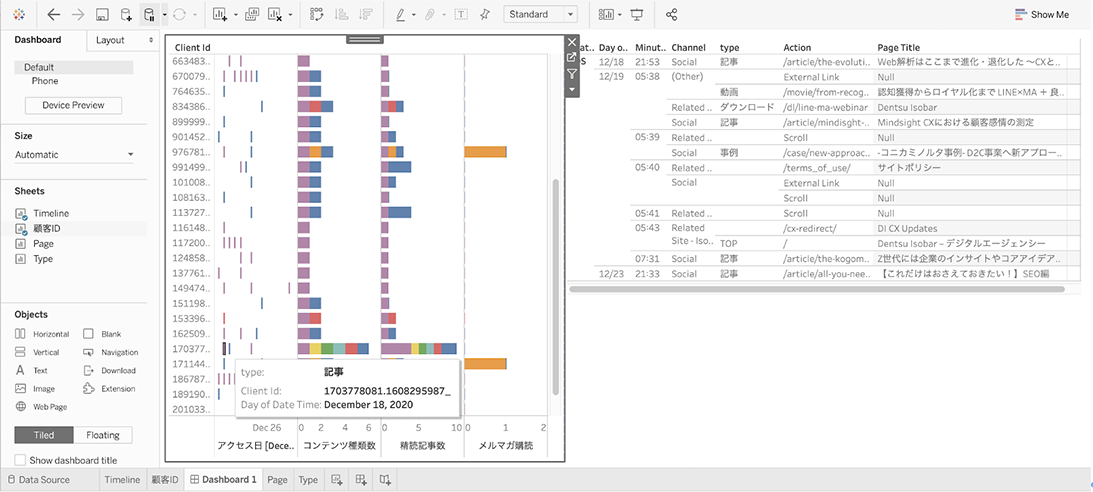
Task: Open the Data Source tab
Action: (37, 480)
